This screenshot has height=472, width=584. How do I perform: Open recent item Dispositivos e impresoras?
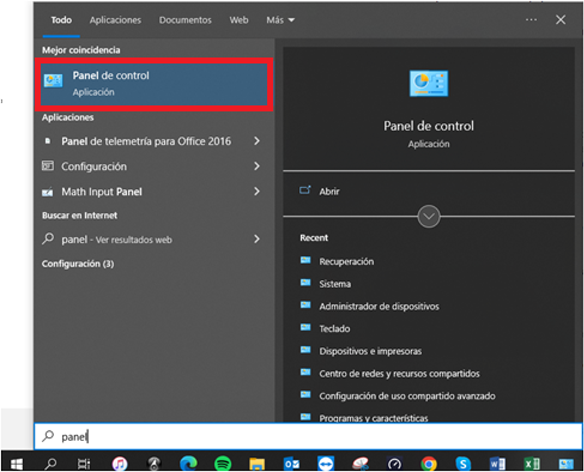coord(370,351)
